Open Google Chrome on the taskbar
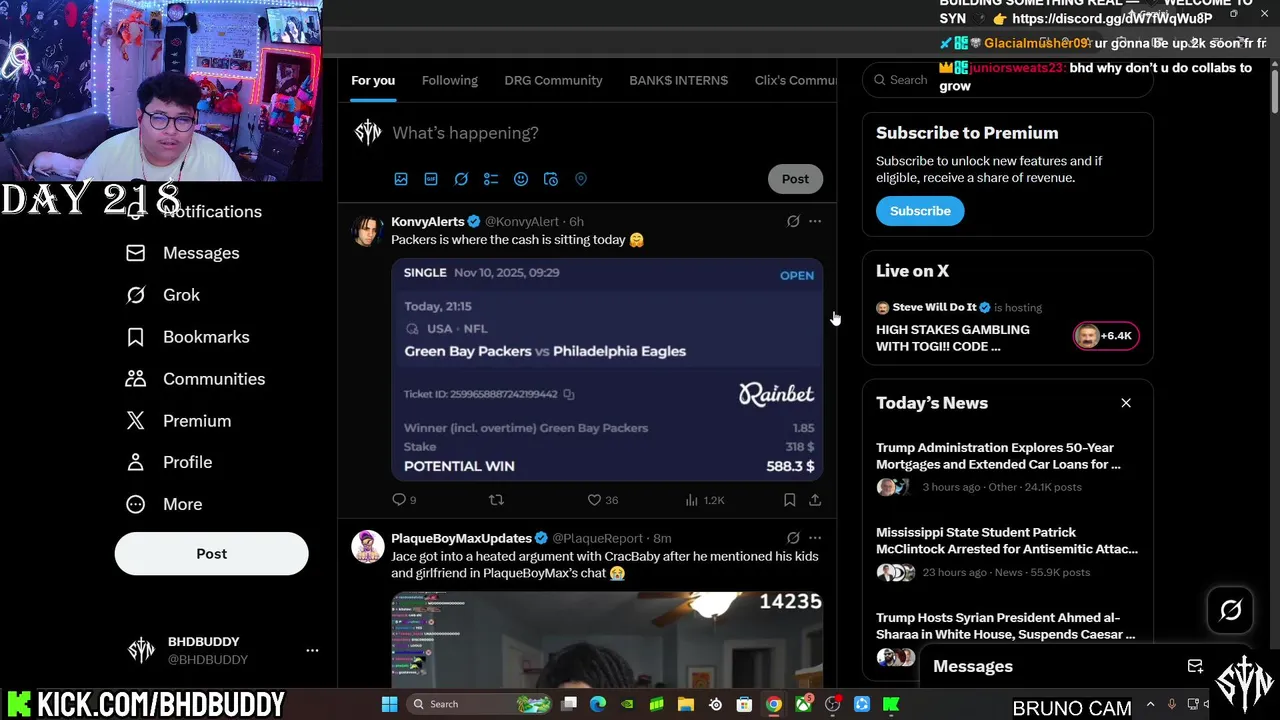This screenshot has height=720, width=1280. (773, 704)
